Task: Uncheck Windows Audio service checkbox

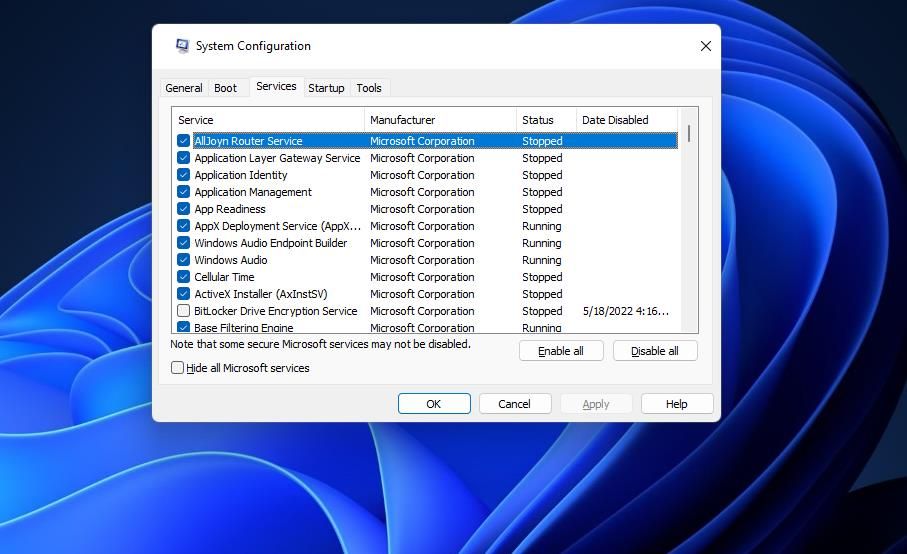Action: tap(183, 260)
